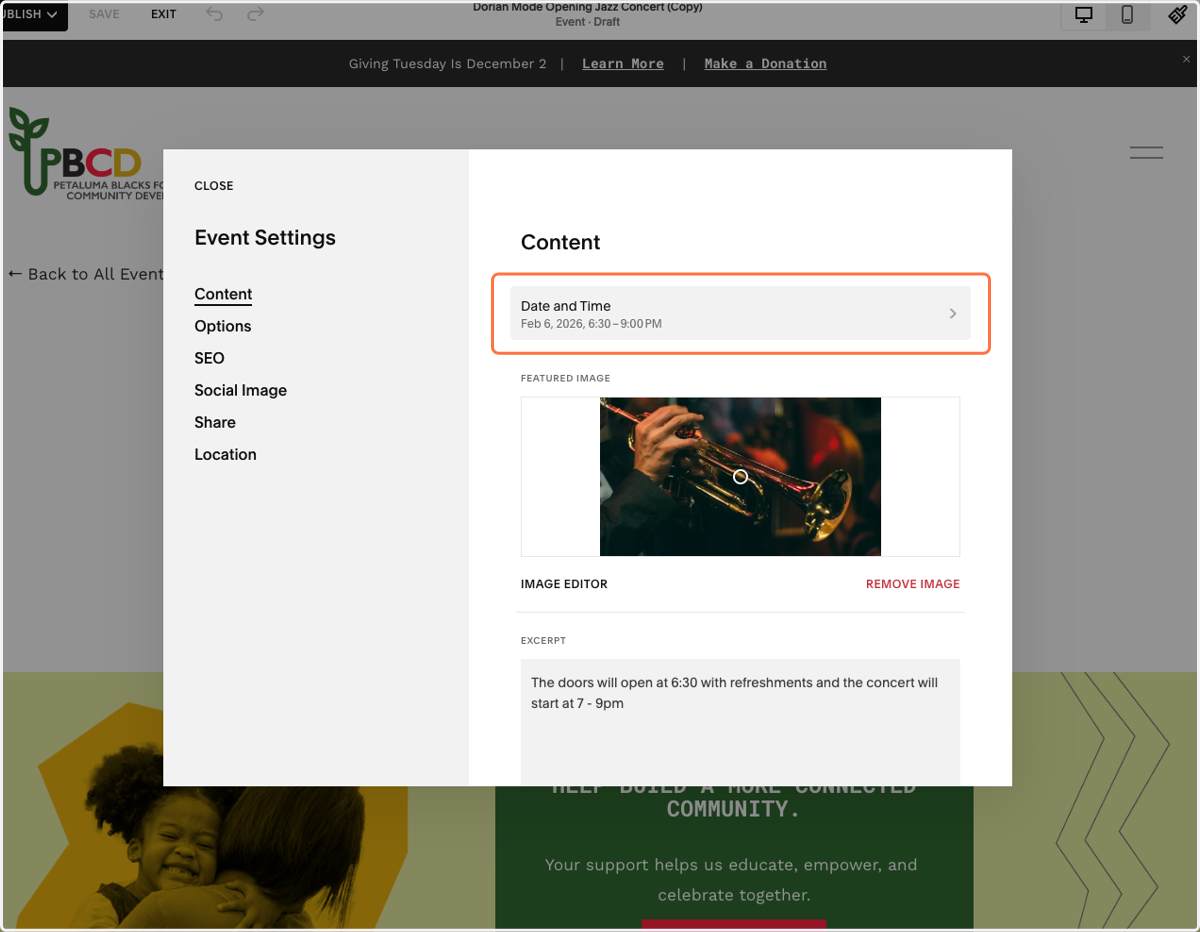Click the redo arrow icon
The image size is (1200, 932).
tap(255, 14)
